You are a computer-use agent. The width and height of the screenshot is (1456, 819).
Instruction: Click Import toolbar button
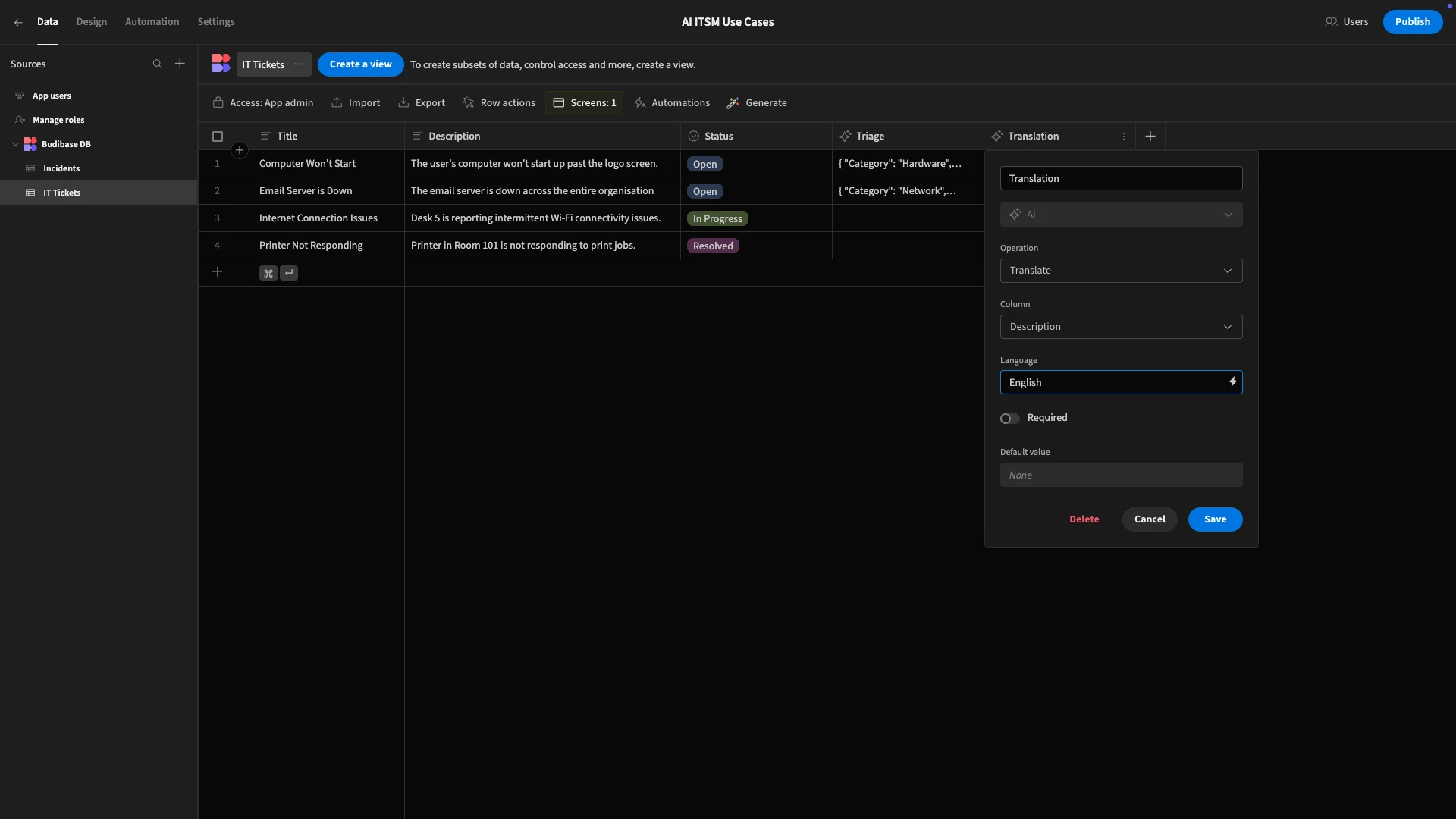[x=356, y=103]
